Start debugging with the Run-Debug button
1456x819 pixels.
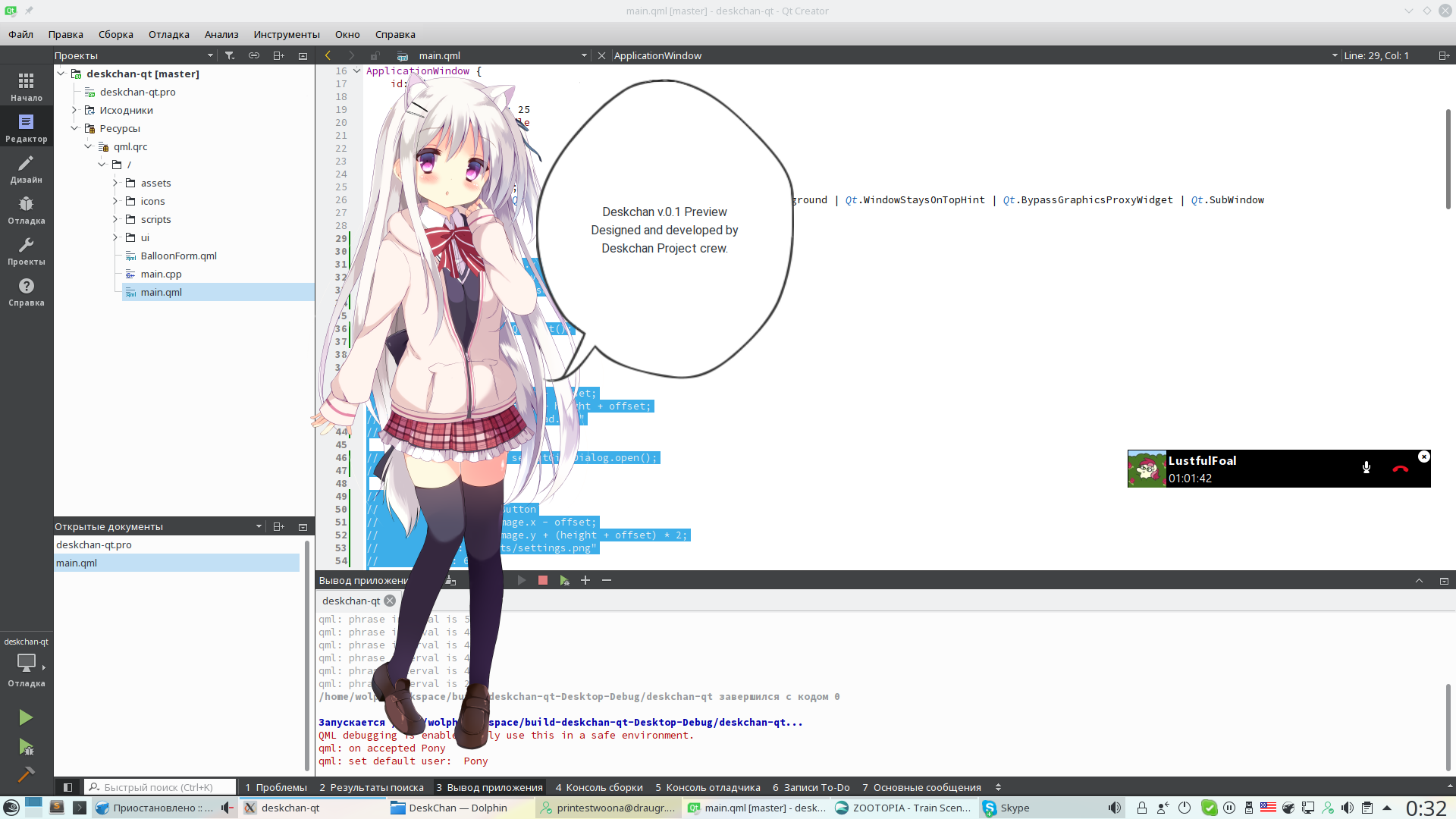[26, 747]
